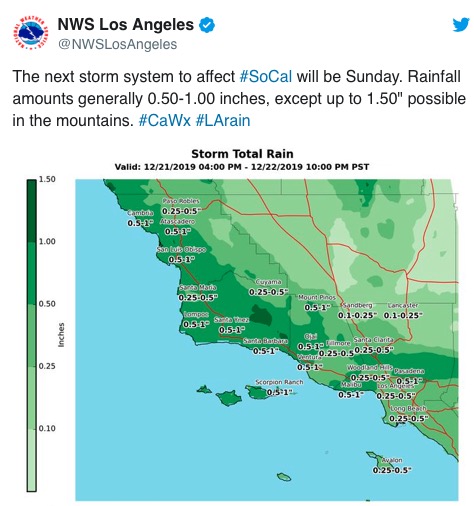The image size is (474, 506).
Task: Open the NWS Los Angeles display name
Action: pos(125,25)
